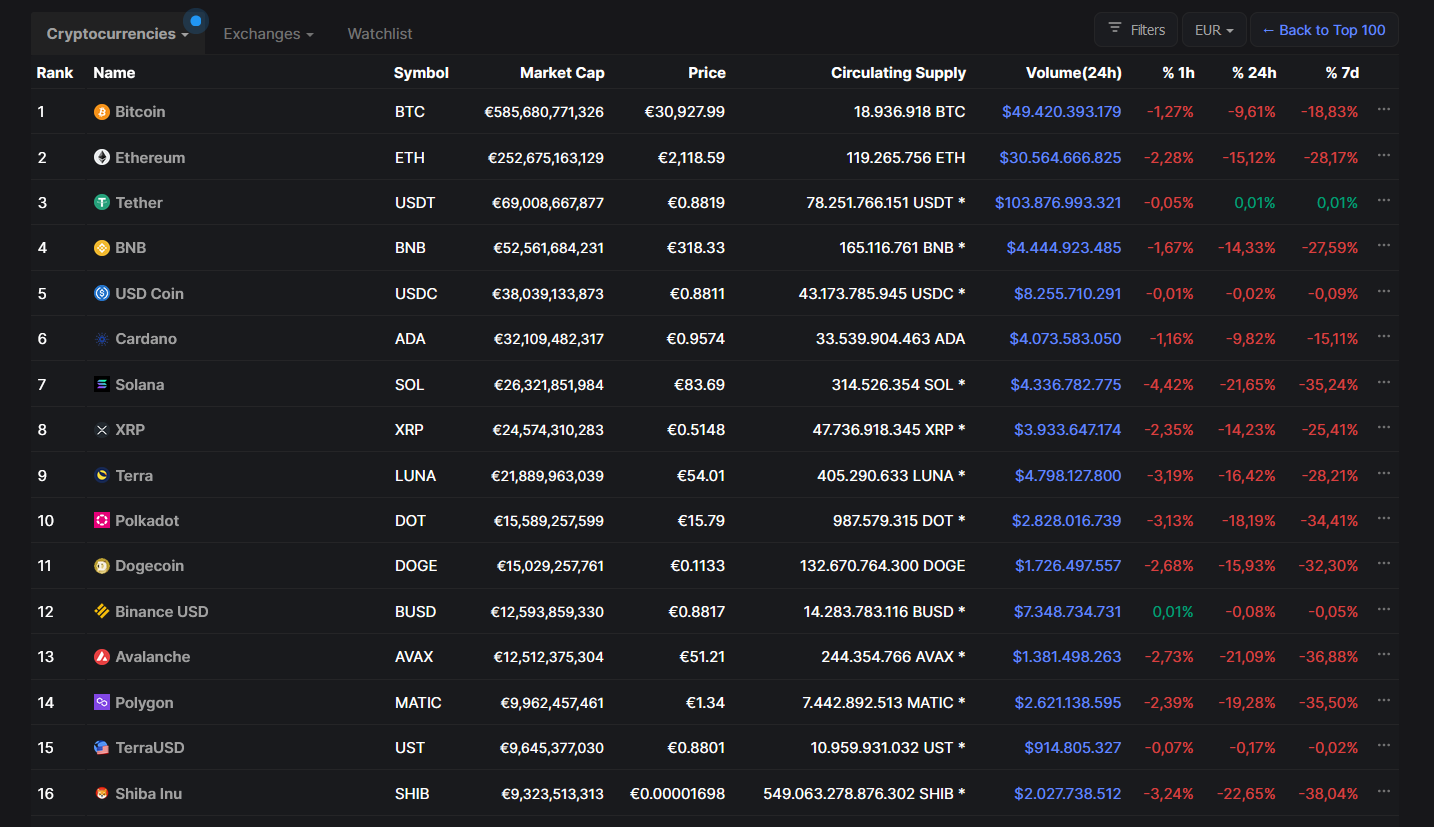Viewport: 1434px width, 827px height.
Task: Open the TerraUSD name link
Action: click(x=150, y=748)
